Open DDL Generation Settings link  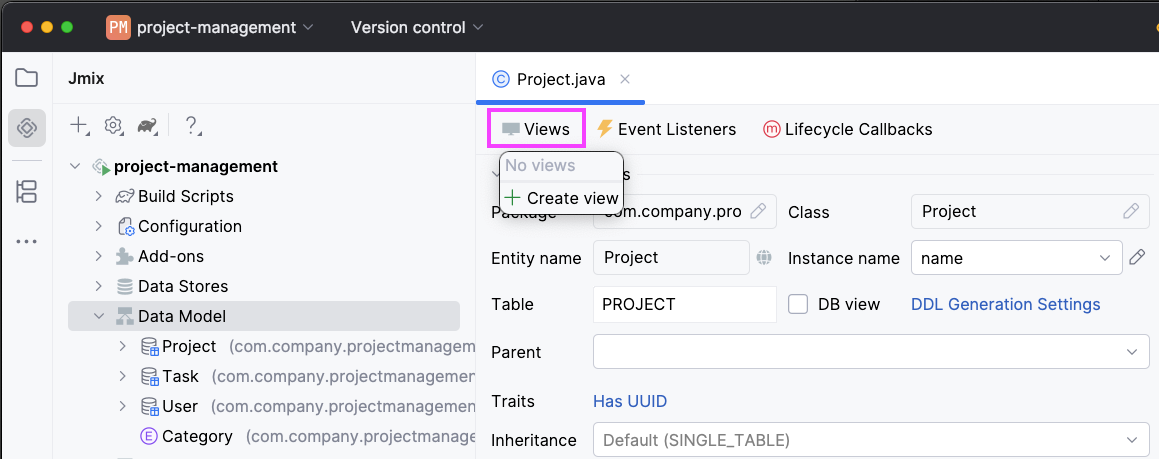click(x=1005, y=304)
